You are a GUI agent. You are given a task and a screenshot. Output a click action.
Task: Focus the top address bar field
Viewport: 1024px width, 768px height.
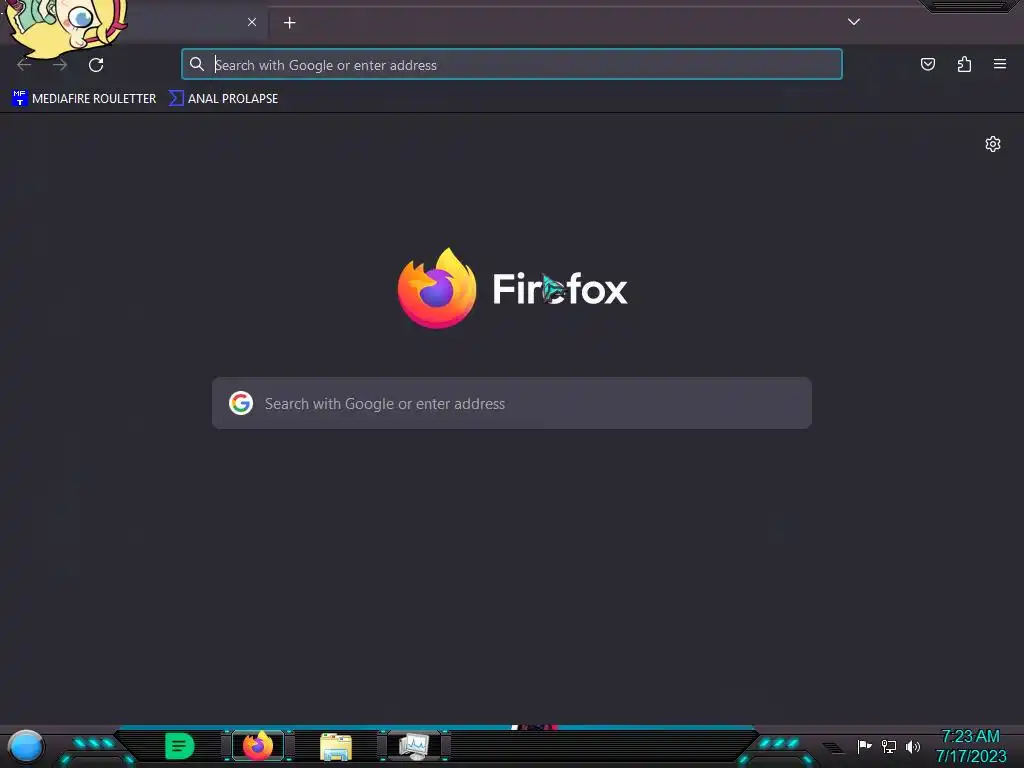511,65
